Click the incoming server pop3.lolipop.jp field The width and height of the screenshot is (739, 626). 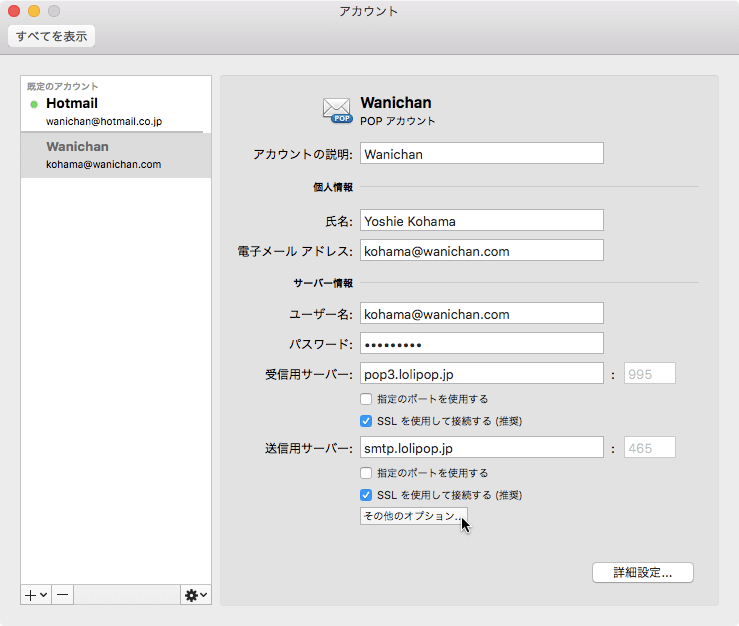tap(481, 375)
